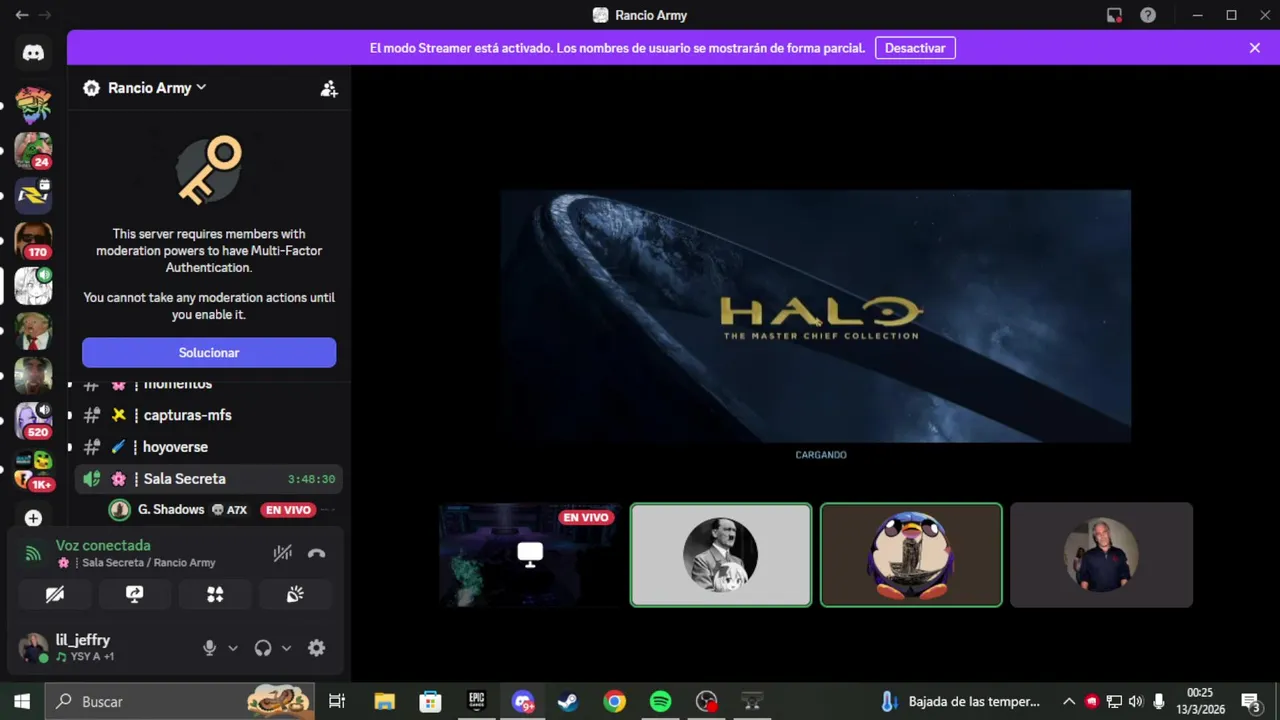Open File Explorer from the taskbar

click(x=384, y=701)
